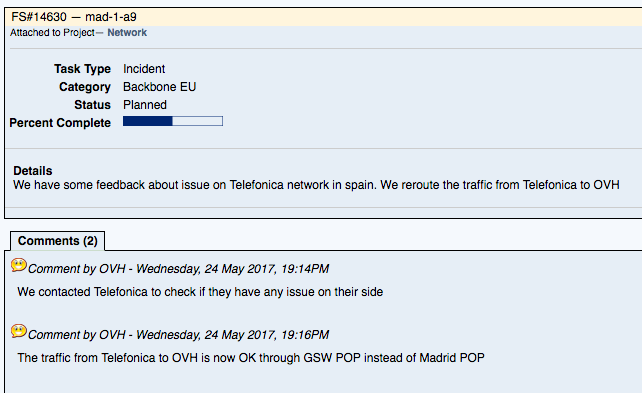This screenshot has width=642, height=393.
Task: Click the 'We contacted Telefonica' comment text
Action: pyautogui.click(x=200, y=292)
